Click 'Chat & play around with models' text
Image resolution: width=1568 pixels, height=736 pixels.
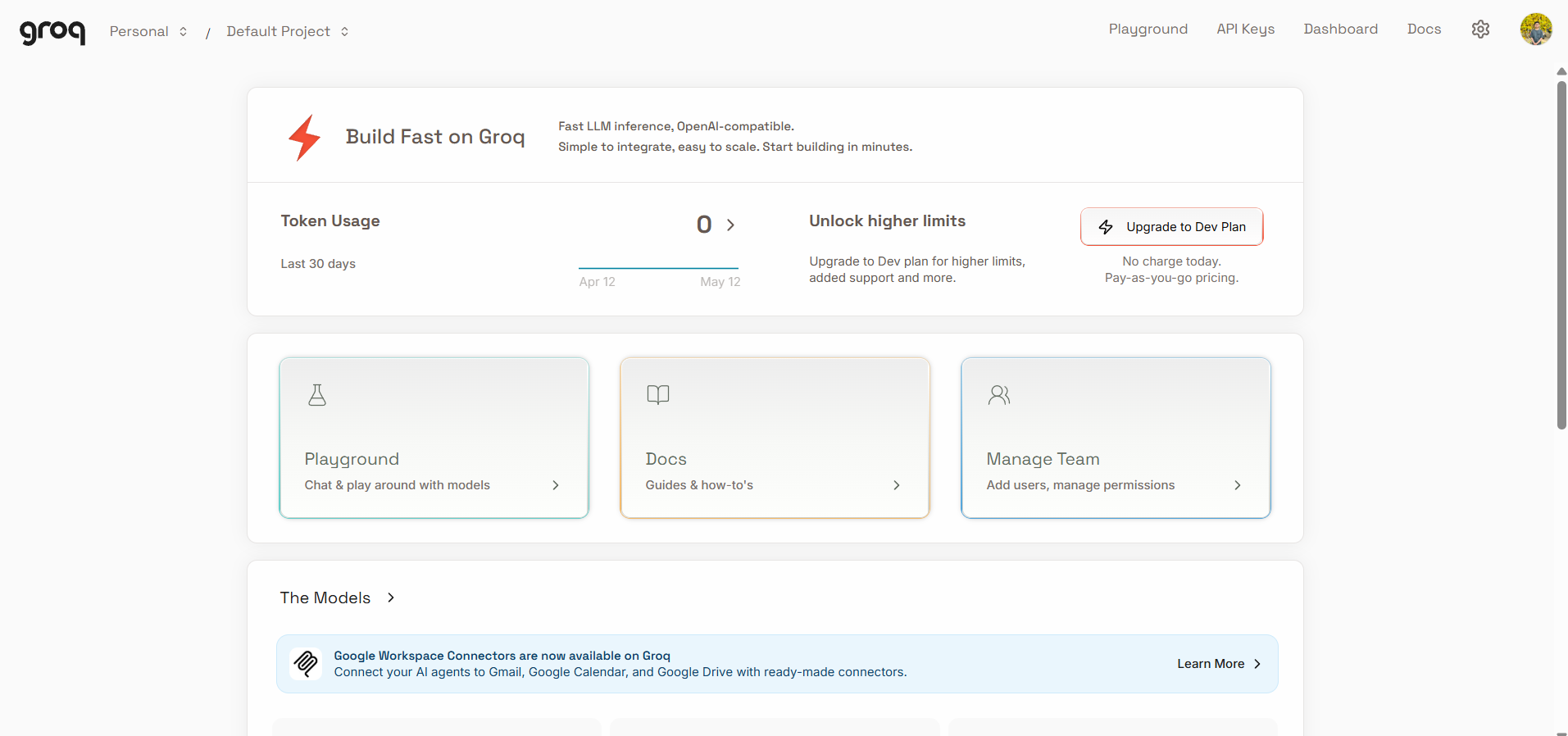[x=397, y=485]
